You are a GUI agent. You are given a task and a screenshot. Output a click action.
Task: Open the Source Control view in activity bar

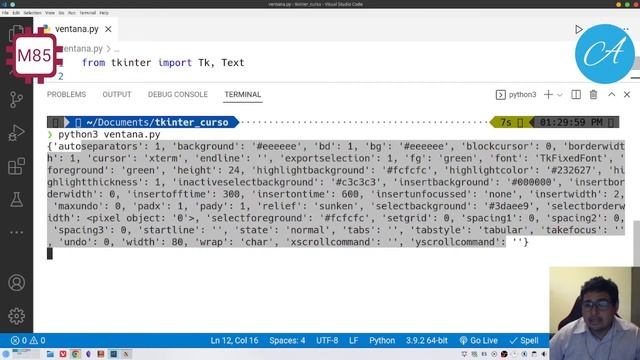coord(16,100)
